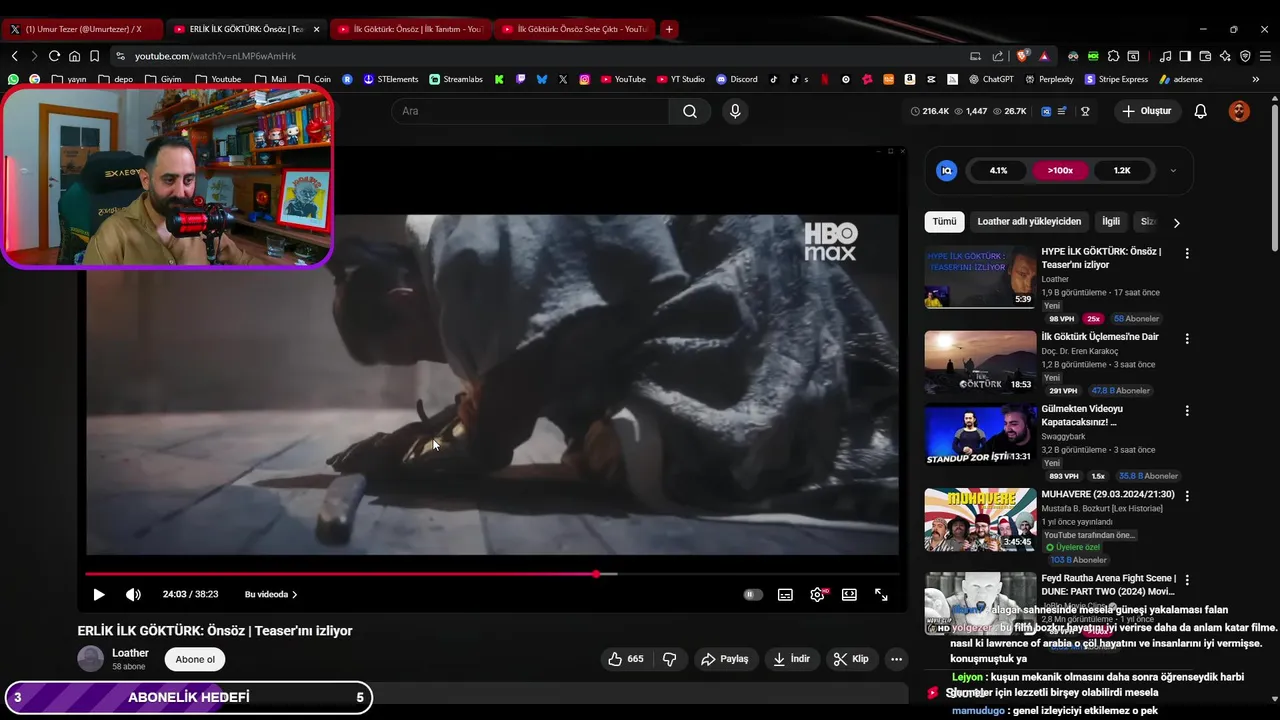The width and height of the screenshot is (1280, 720).
Task: Toggle subtitles with the captions icon
Action: coord(785,594)
